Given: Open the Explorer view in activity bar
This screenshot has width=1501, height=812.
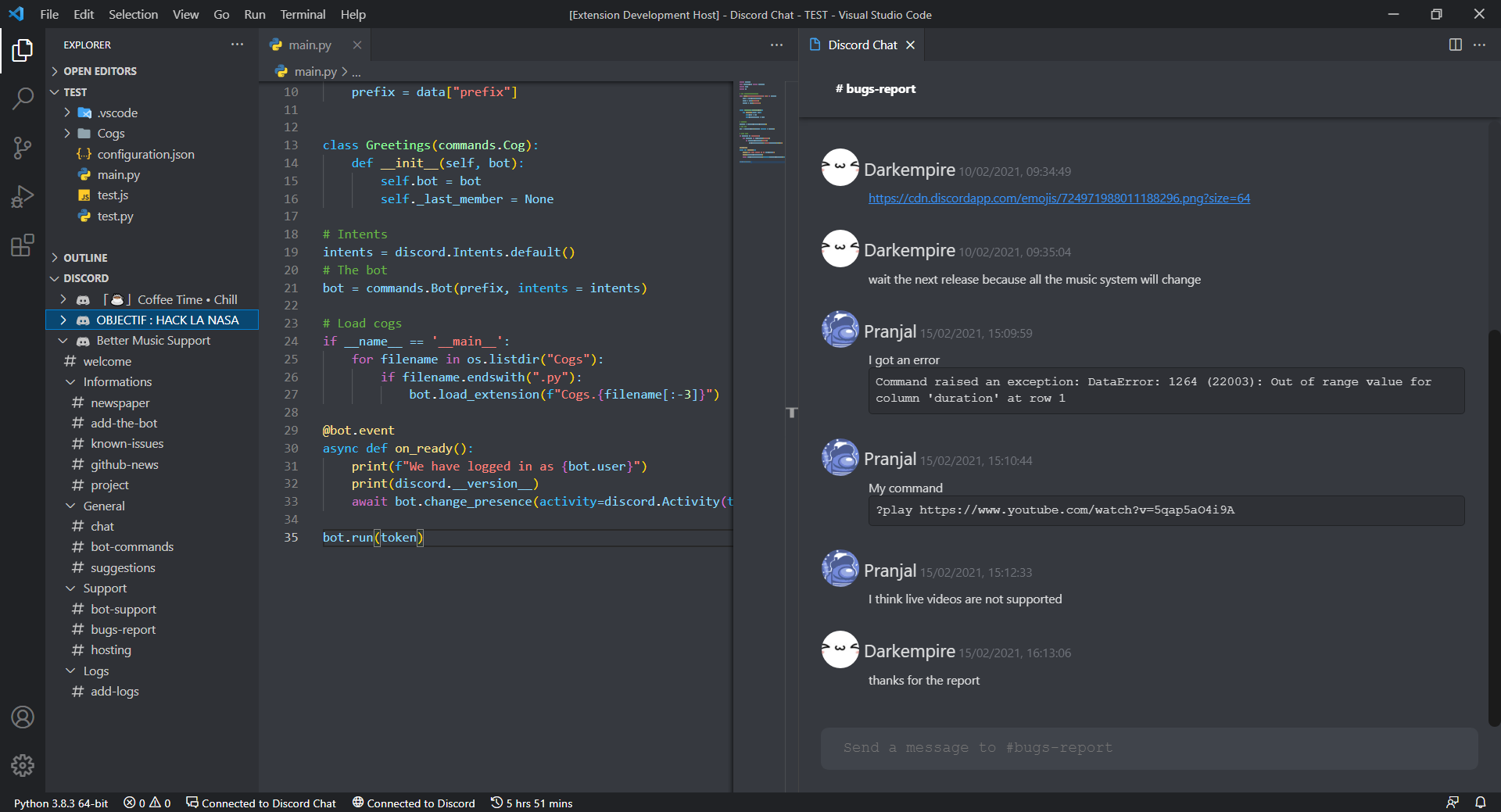Looking at the screenshot, I should (23, 51).
